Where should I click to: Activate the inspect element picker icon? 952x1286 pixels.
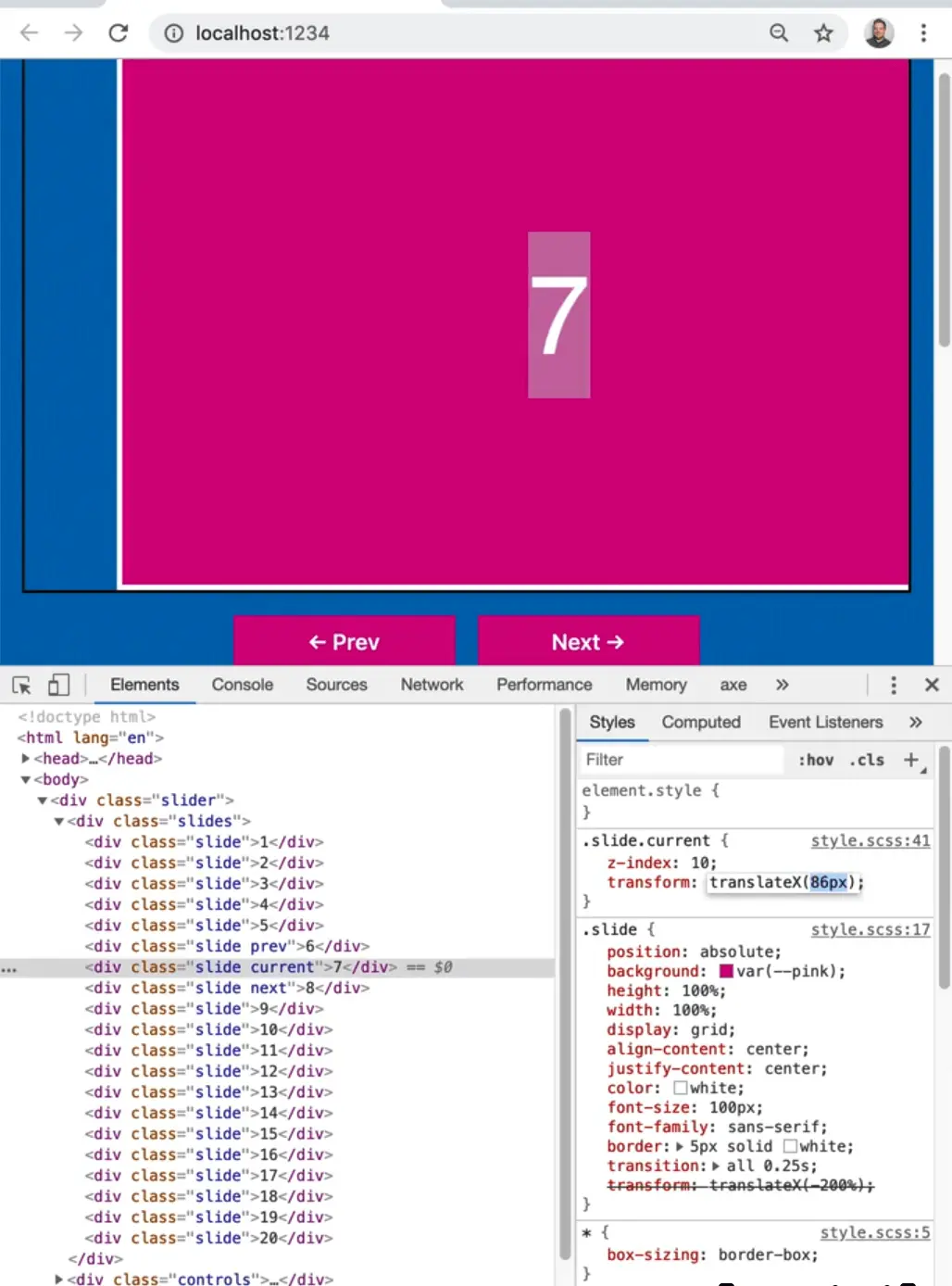pos(22,685)
